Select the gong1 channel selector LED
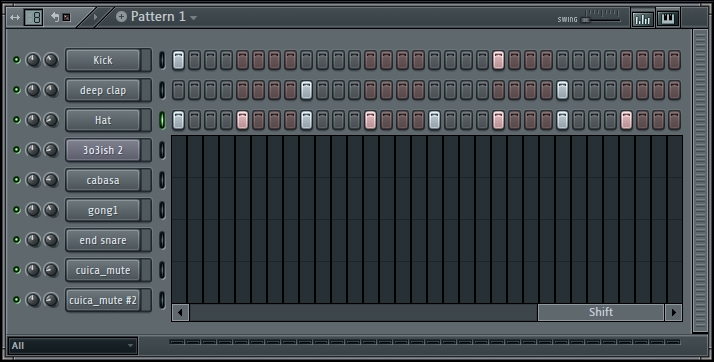714x362 pixels. (162, 210)
